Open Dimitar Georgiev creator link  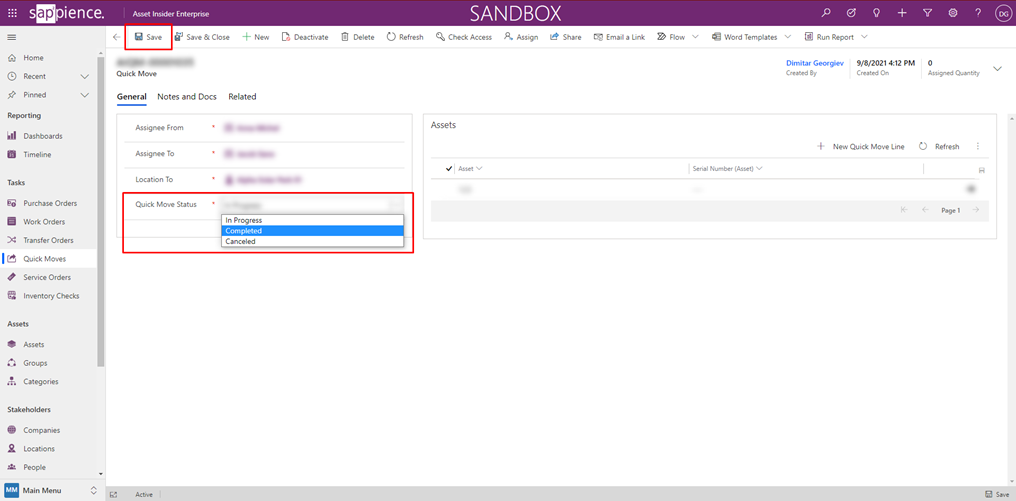point(813,63)
